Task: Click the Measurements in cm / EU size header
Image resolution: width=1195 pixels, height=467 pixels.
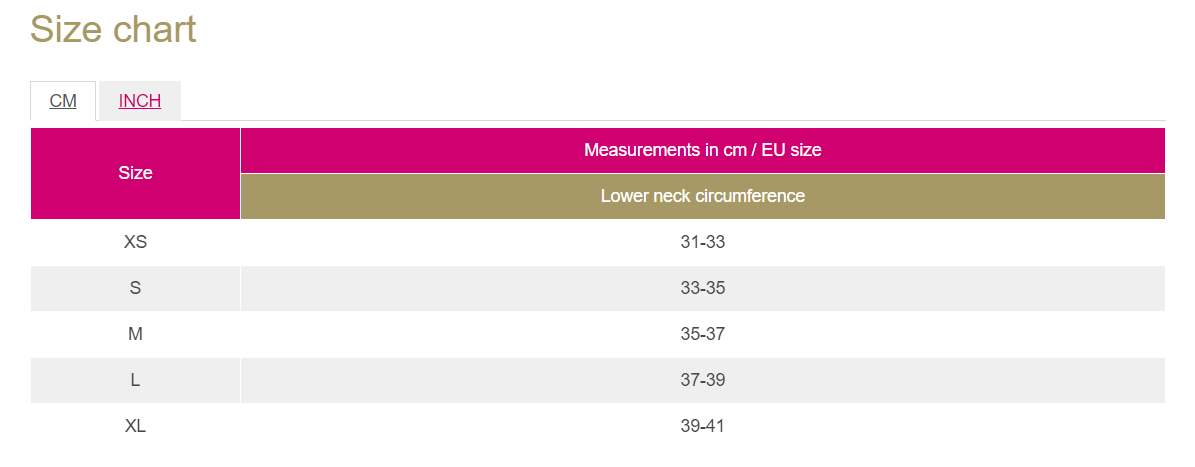Action: [702, 150]
